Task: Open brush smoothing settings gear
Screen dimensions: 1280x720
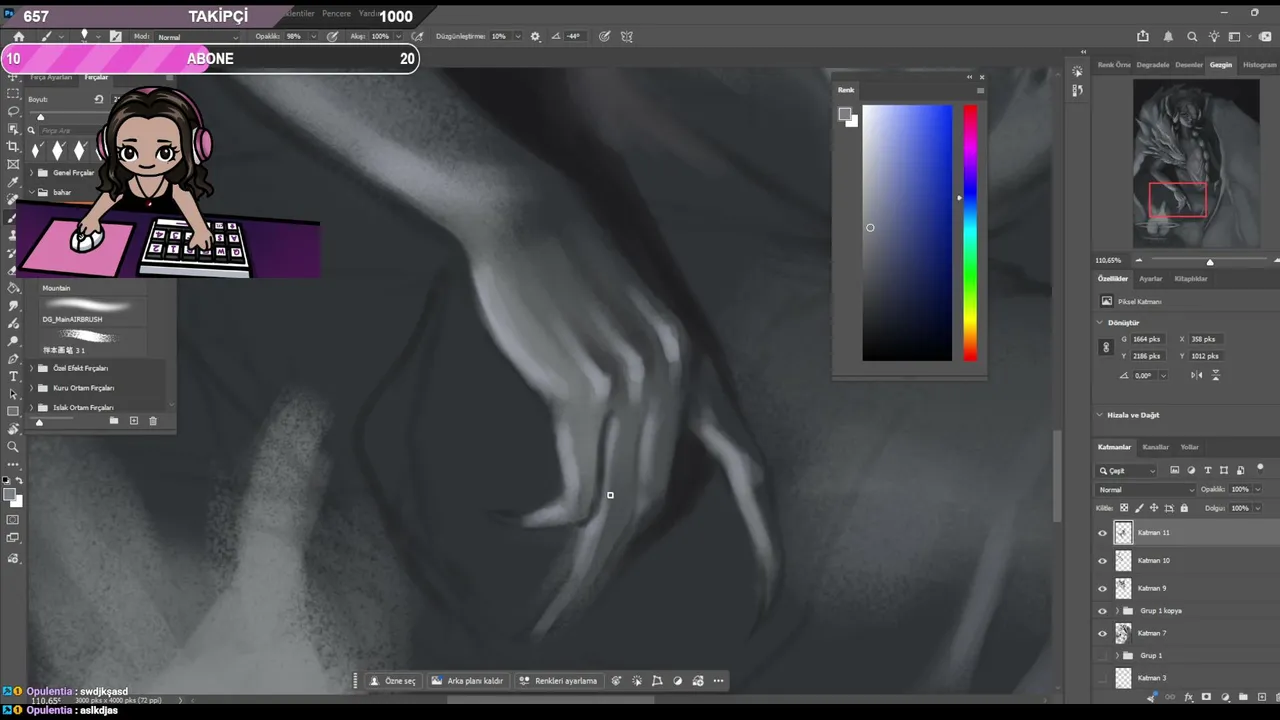Action: pos(535,37)
